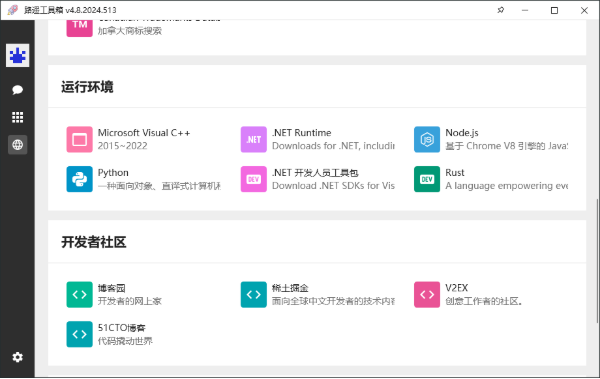Viewport: 600px width, 379px height.
Task: Open the 博客园 code bracket icon
Action: tap(80, 295)
